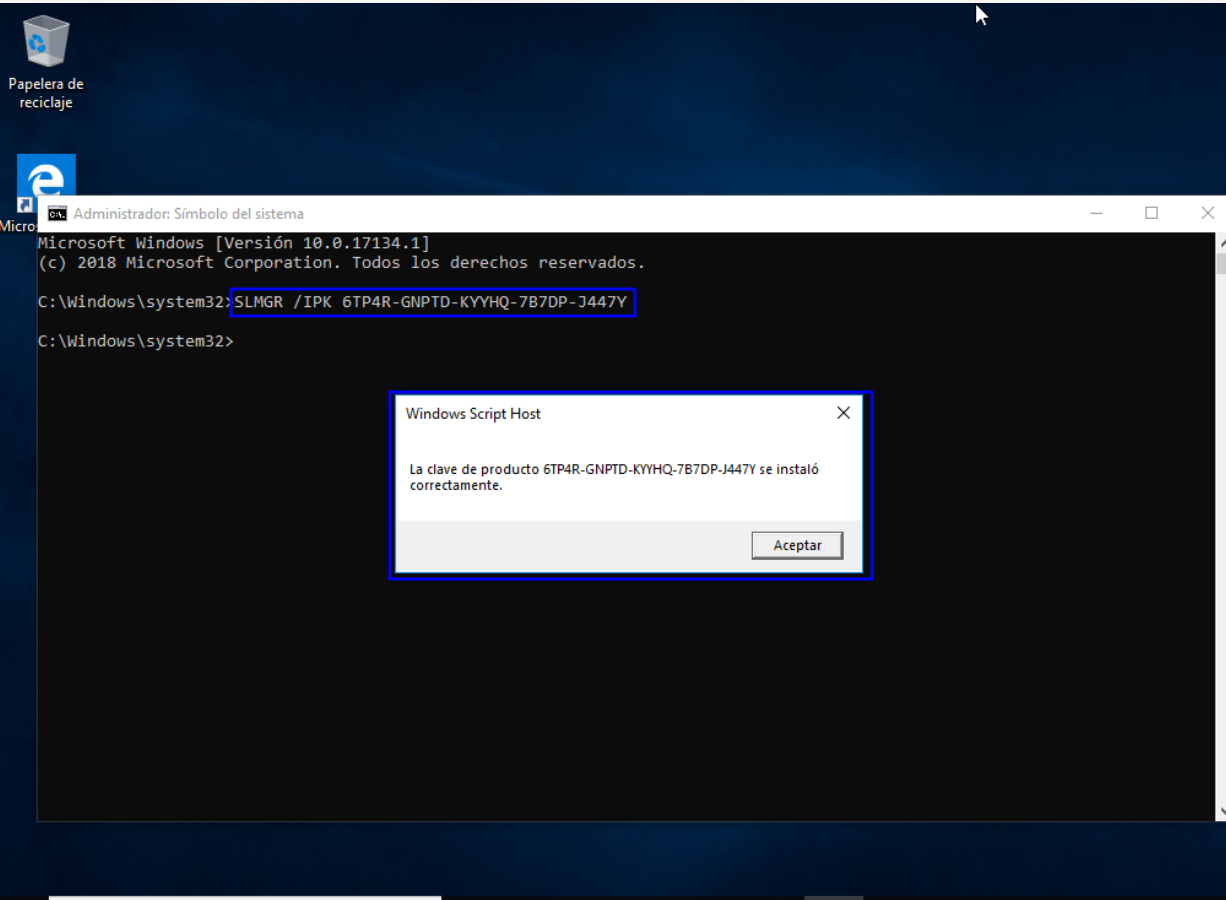1226x900 pixels.
Task: Close the Símbolo del sistema window
Action: (x=1206, y=213)
